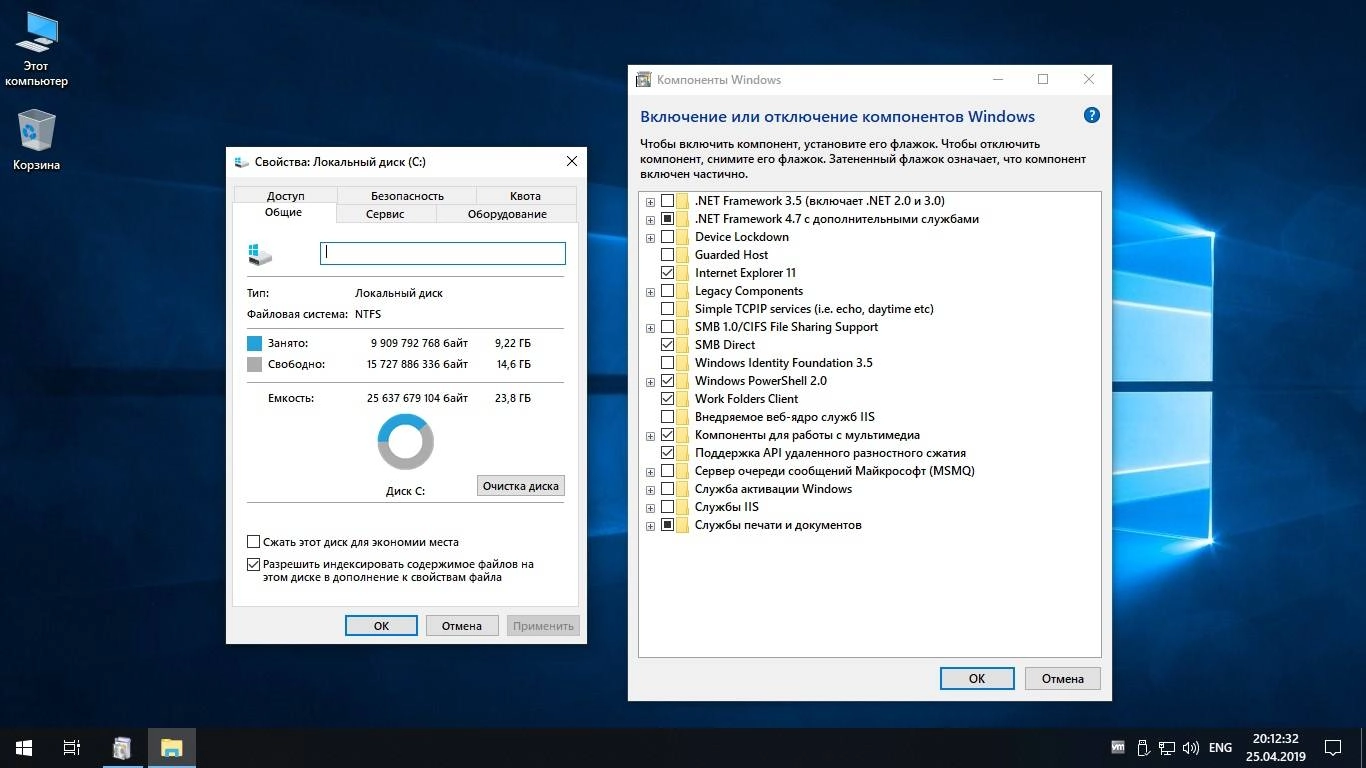
Task: Click the folder icon beside Службы IIS
Action: pyautogui.click(x=683, y=507)
